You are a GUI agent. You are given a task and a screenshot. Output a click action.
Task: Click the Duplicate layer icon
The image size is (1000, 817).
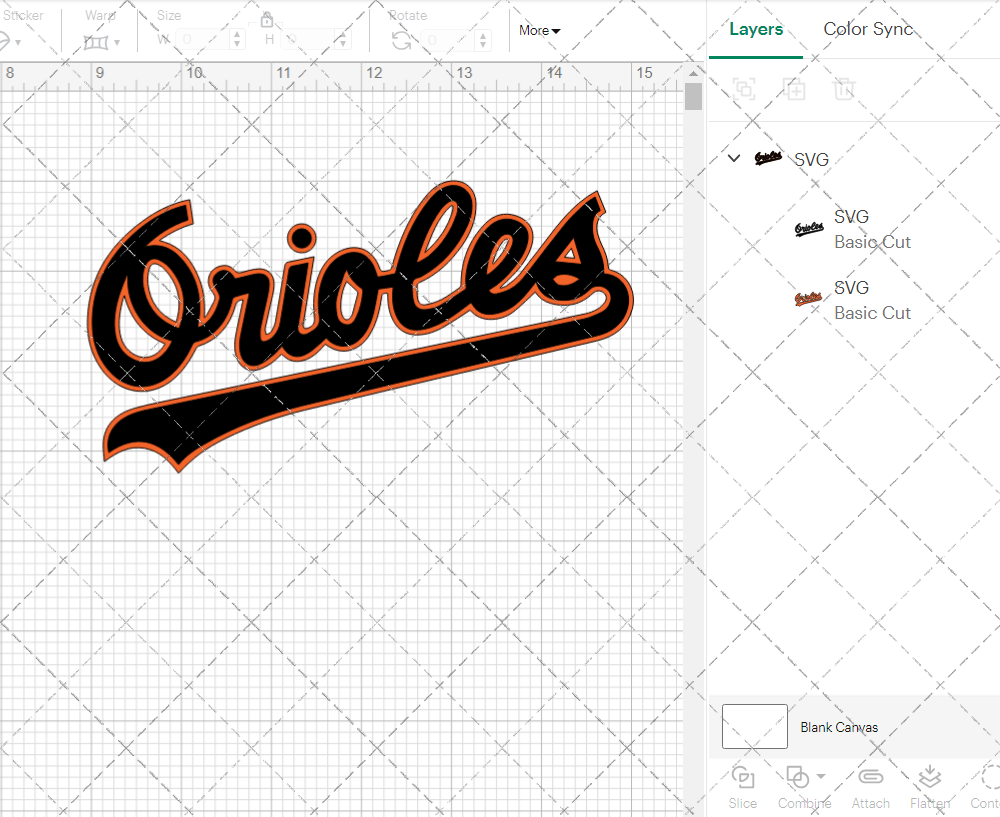(794, 89)
